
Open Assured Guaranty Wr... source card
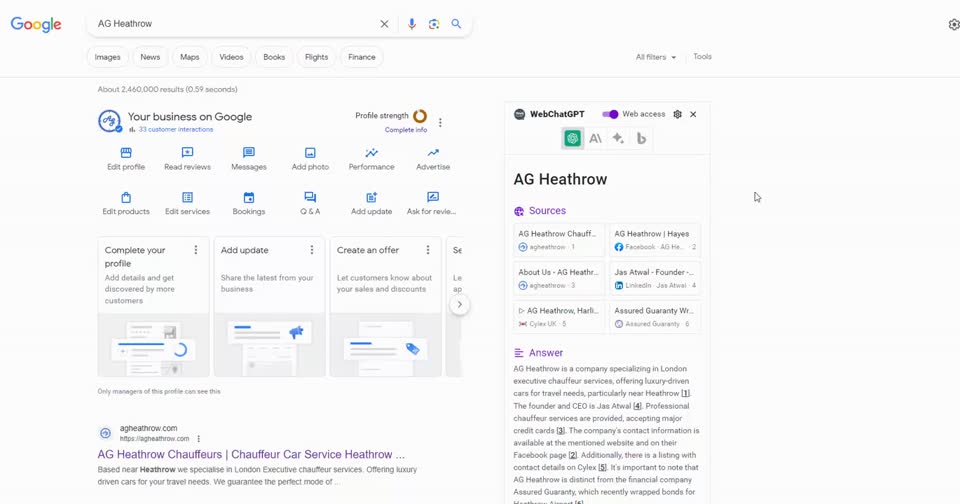pyautogui.click(x=655, y=317)
